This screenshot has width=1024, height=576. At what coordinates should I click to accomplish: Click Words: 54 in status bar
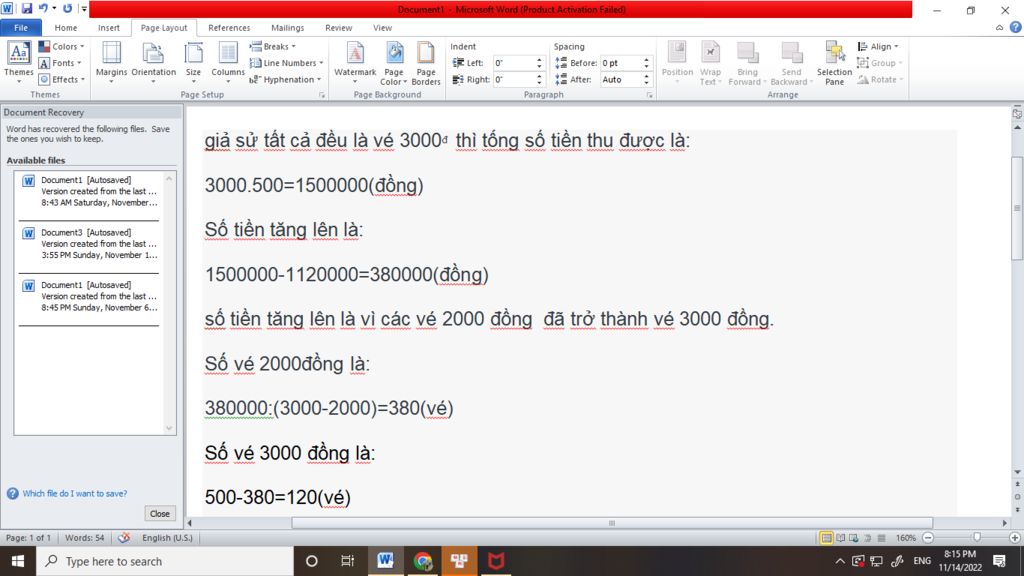click(x=84, y=538)
